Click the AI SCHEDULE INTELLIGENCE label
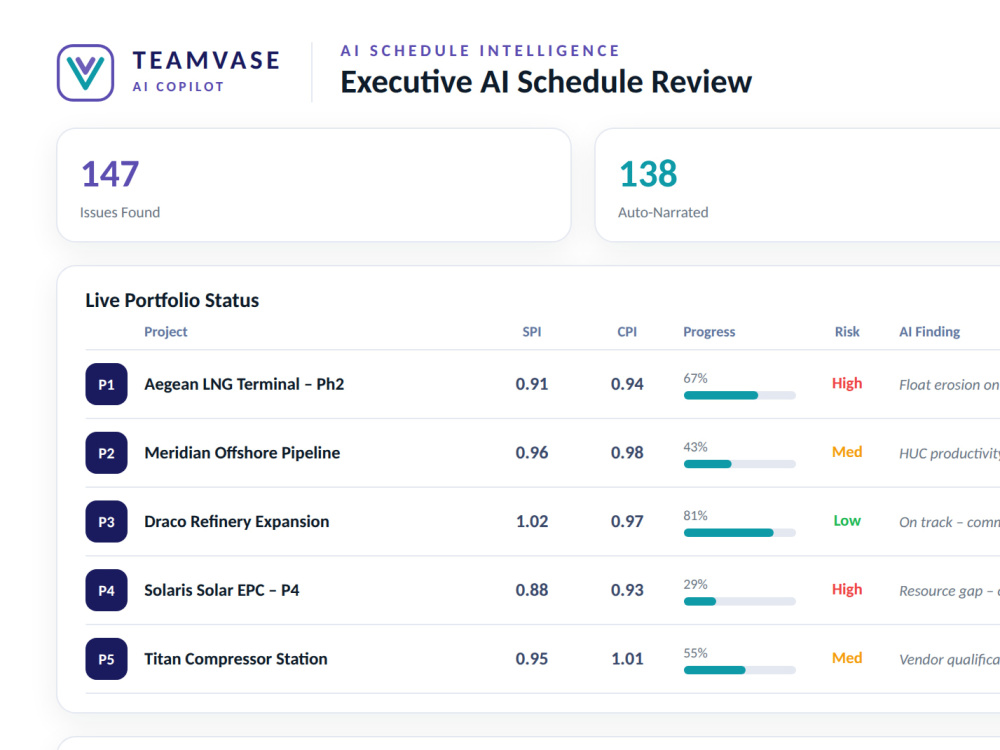The height and width of the screenshot is (750, 1000). 480,51
